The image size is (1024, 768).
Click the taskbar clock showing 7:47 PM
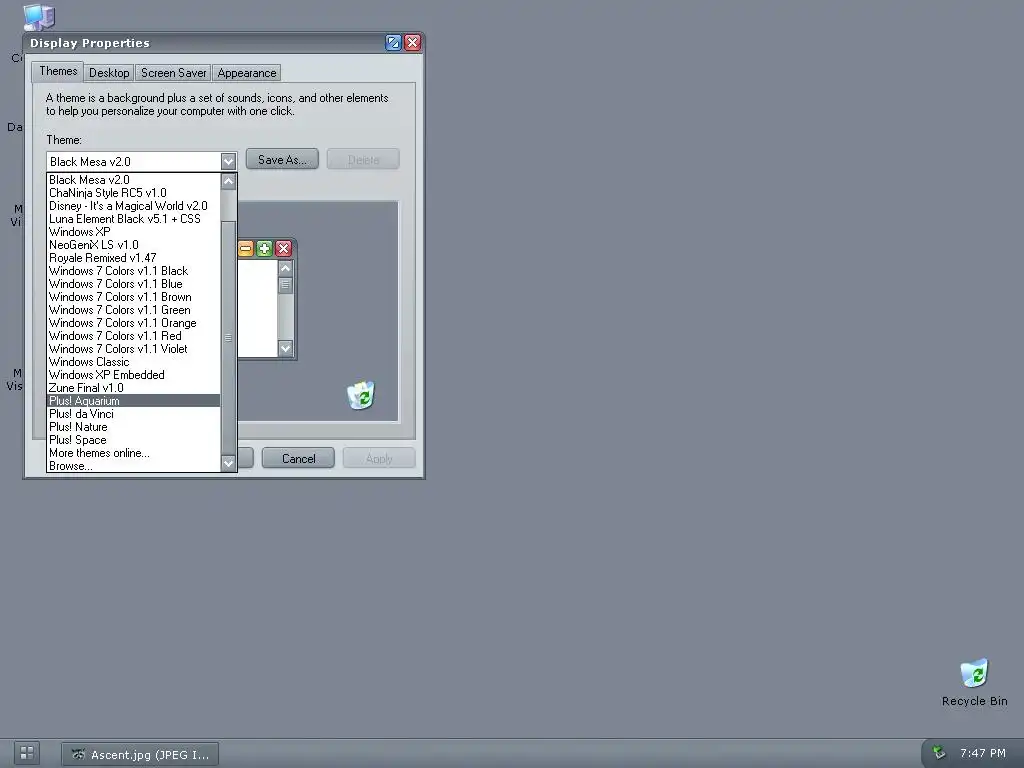click(982, 753)
